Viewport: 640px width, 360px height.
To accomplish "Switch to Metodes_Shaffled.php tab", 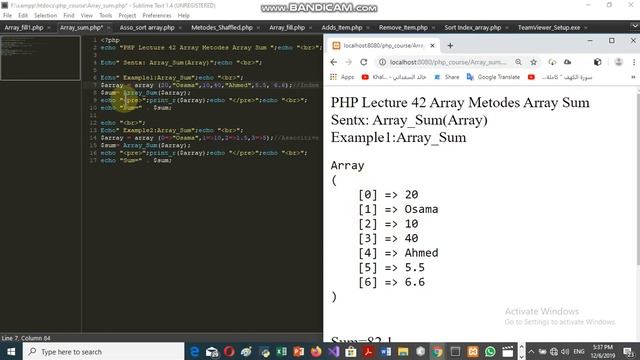I will point(222,28).
